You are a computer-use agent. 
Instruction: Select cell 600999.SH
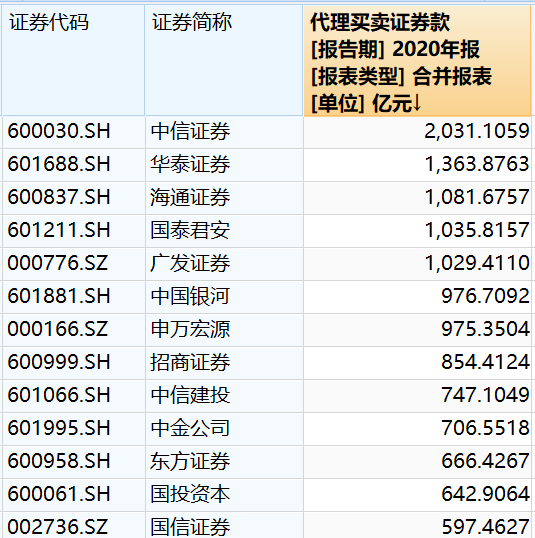[73, 363]
